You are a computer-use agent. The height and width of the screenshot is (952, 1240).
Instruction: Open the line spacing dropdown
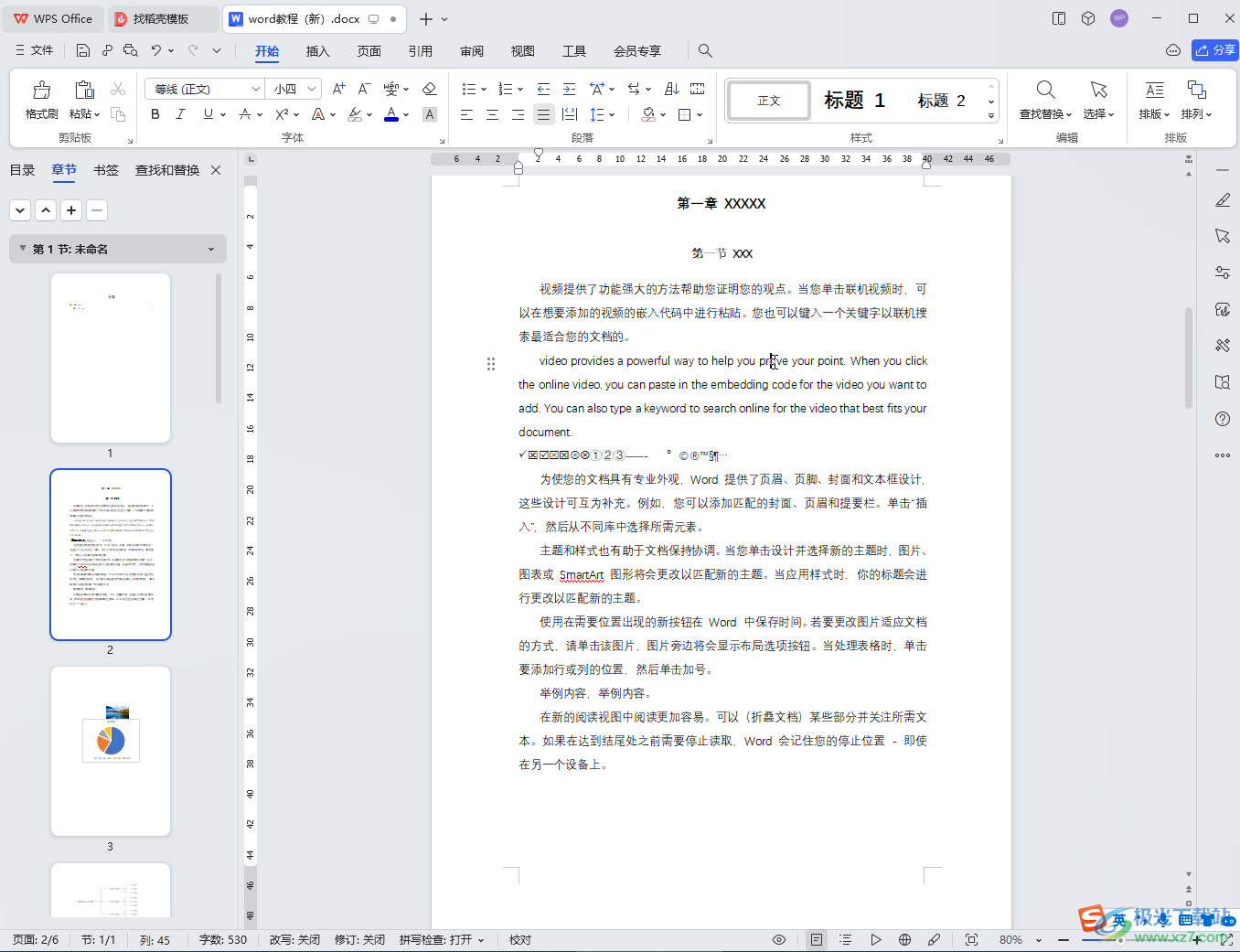[612, 114]
